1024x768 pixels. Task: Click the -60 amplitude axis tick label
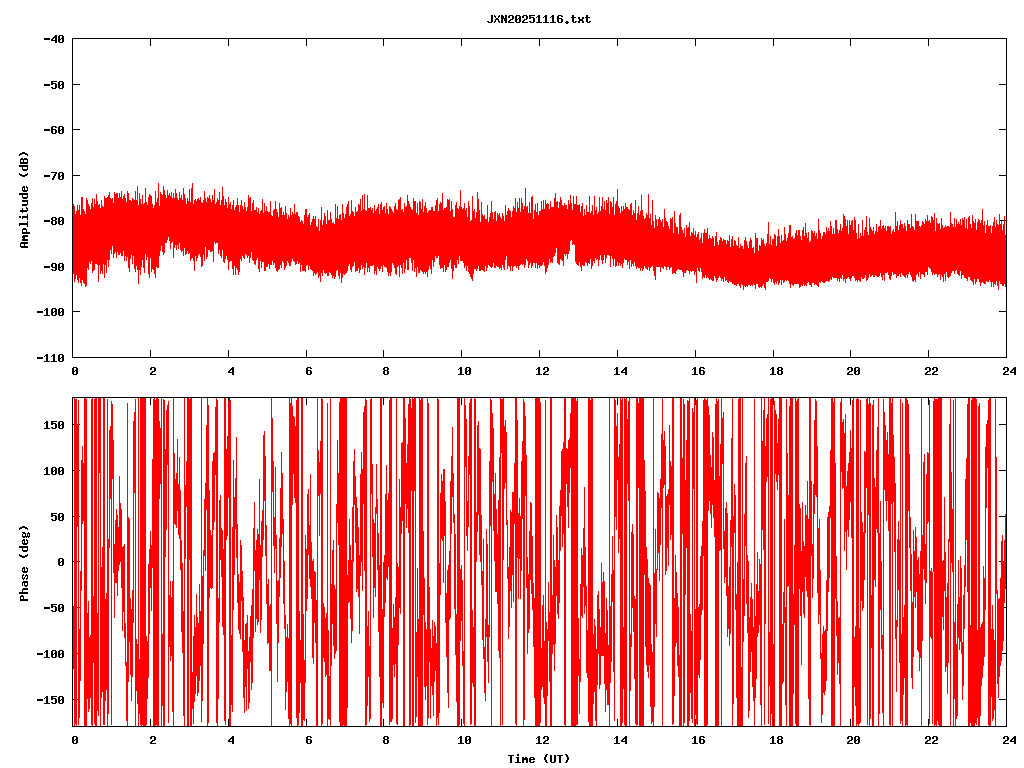click(54, 130)
